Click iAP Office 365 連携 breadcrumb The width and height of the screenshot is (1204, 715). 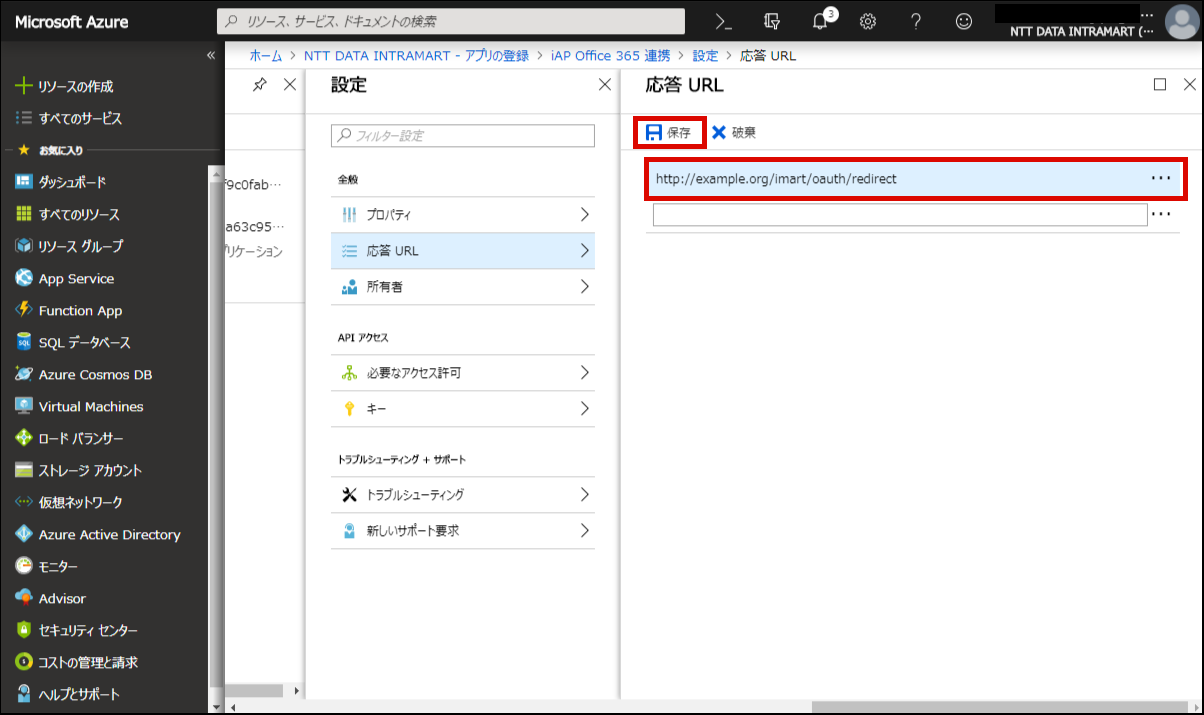(611, 55)
